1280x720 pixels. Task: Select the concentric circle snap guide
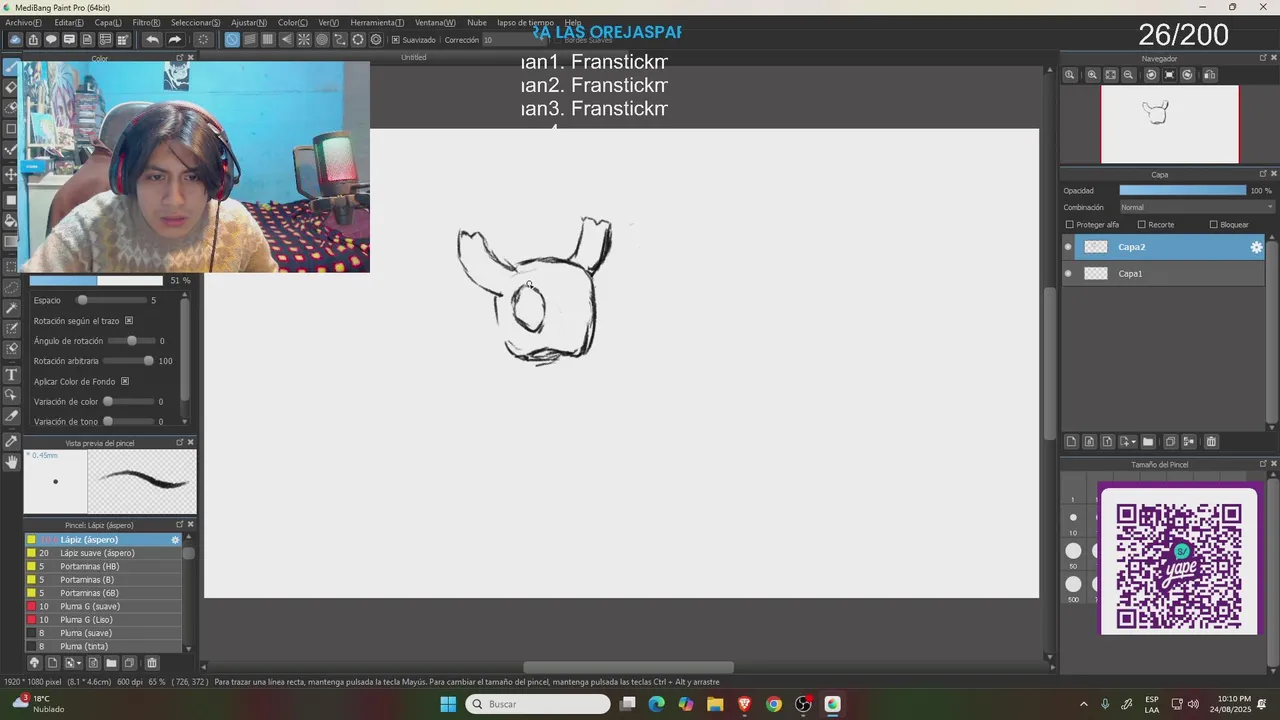[322, 40]
